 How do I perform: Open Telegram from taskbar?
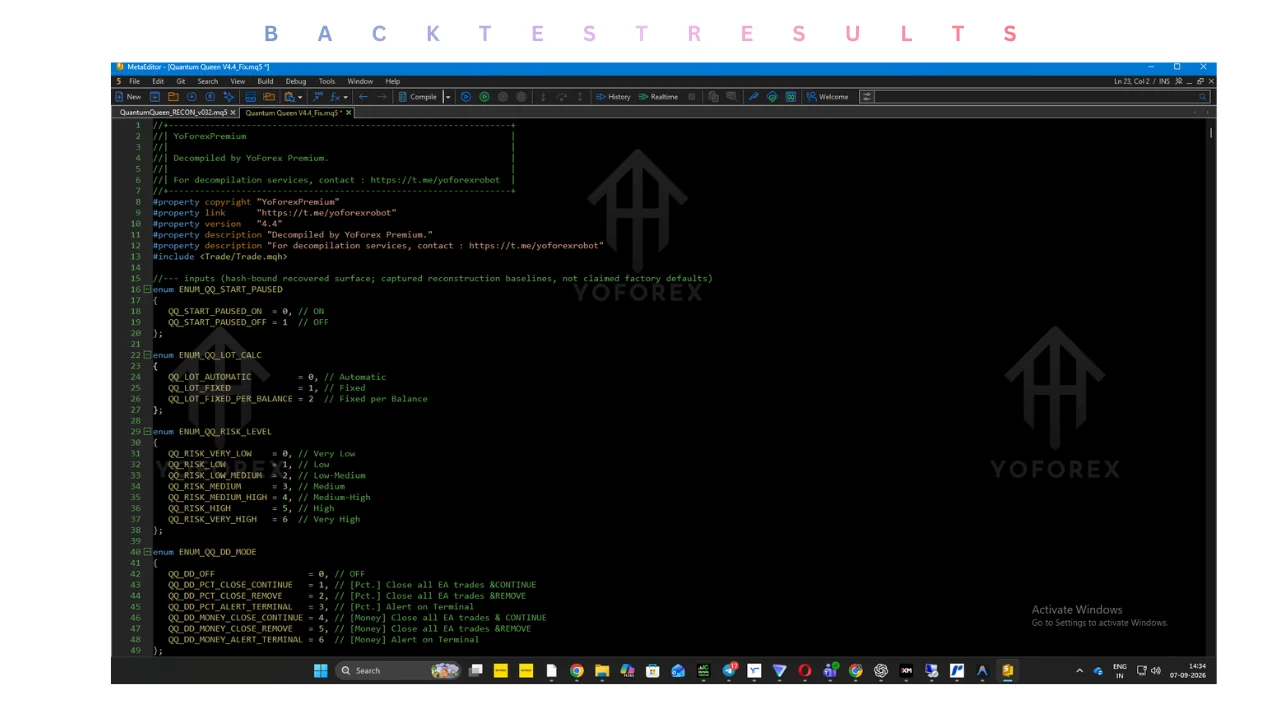(729, 671)
